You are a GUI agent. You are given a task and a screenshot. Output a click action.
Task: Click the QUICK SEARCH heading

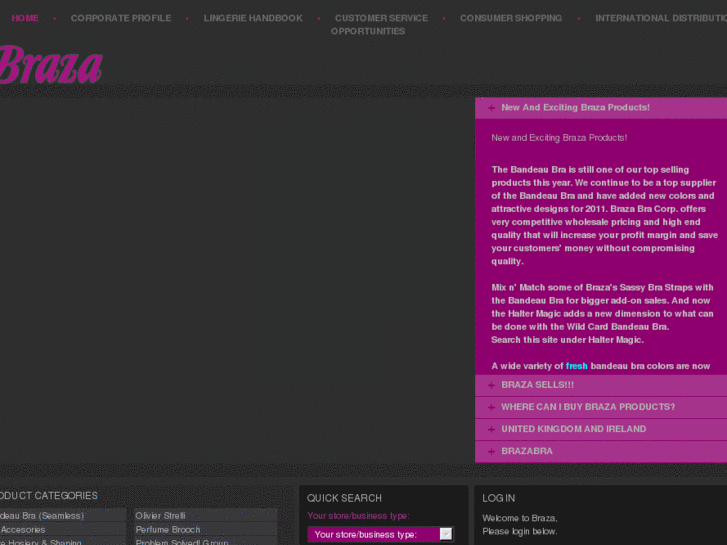[344, 498]
